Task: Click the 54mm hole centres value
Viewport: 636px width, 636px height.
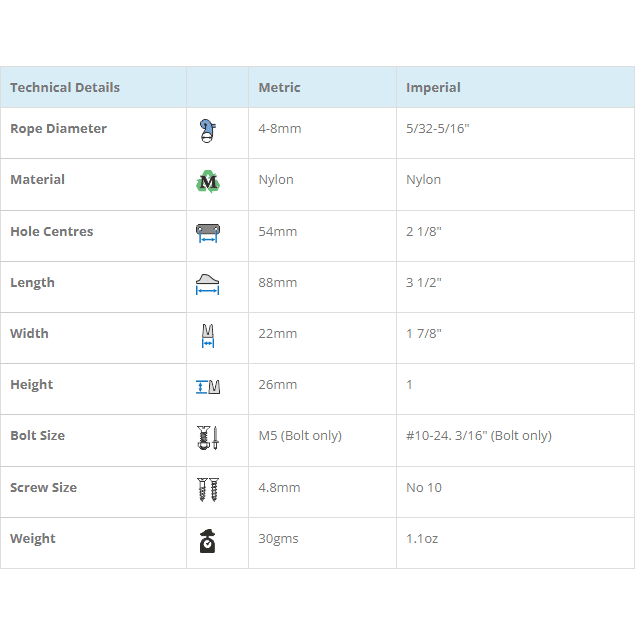Action: point(278,232)
